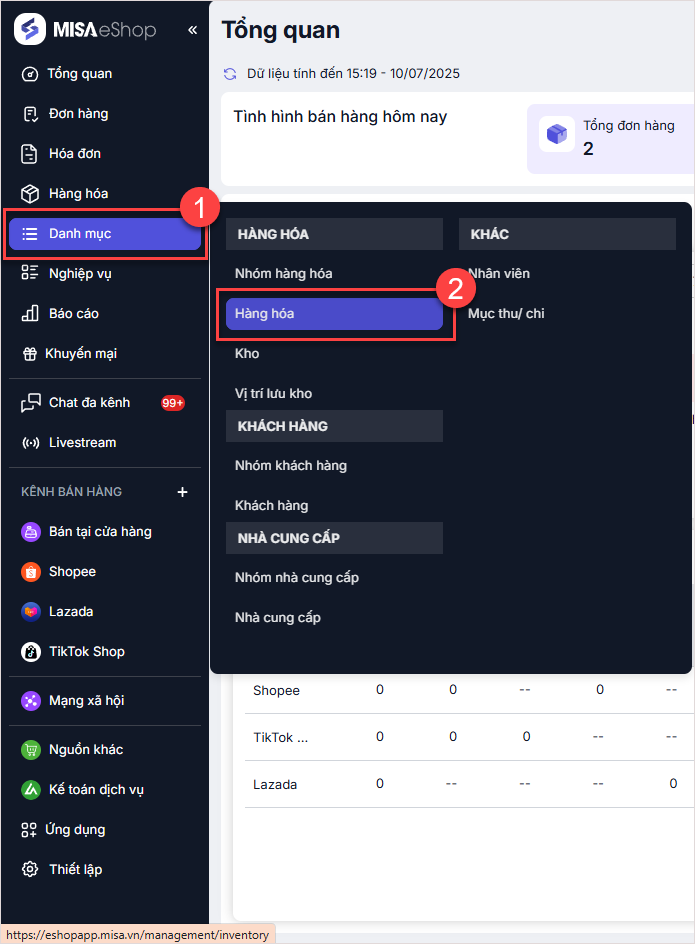Open the Shopee channel icon
The image size is (695, 944).
point(31,572)
